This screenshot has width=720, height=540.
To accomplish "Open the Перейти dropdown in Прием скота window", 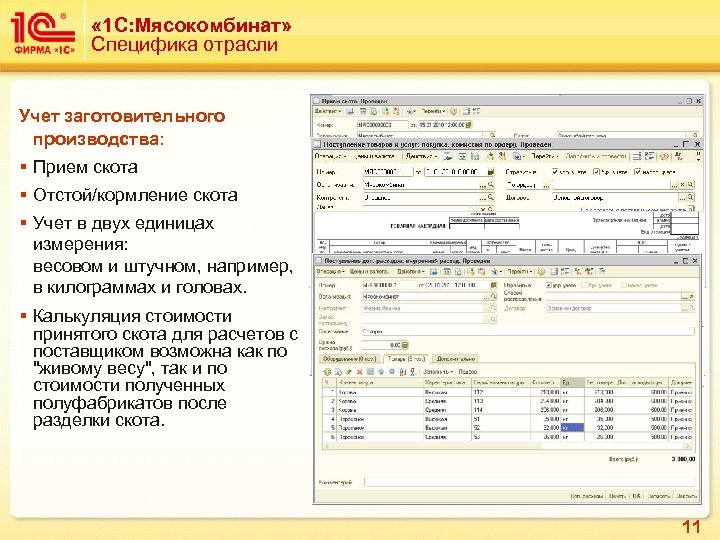I will coord(433,112).
